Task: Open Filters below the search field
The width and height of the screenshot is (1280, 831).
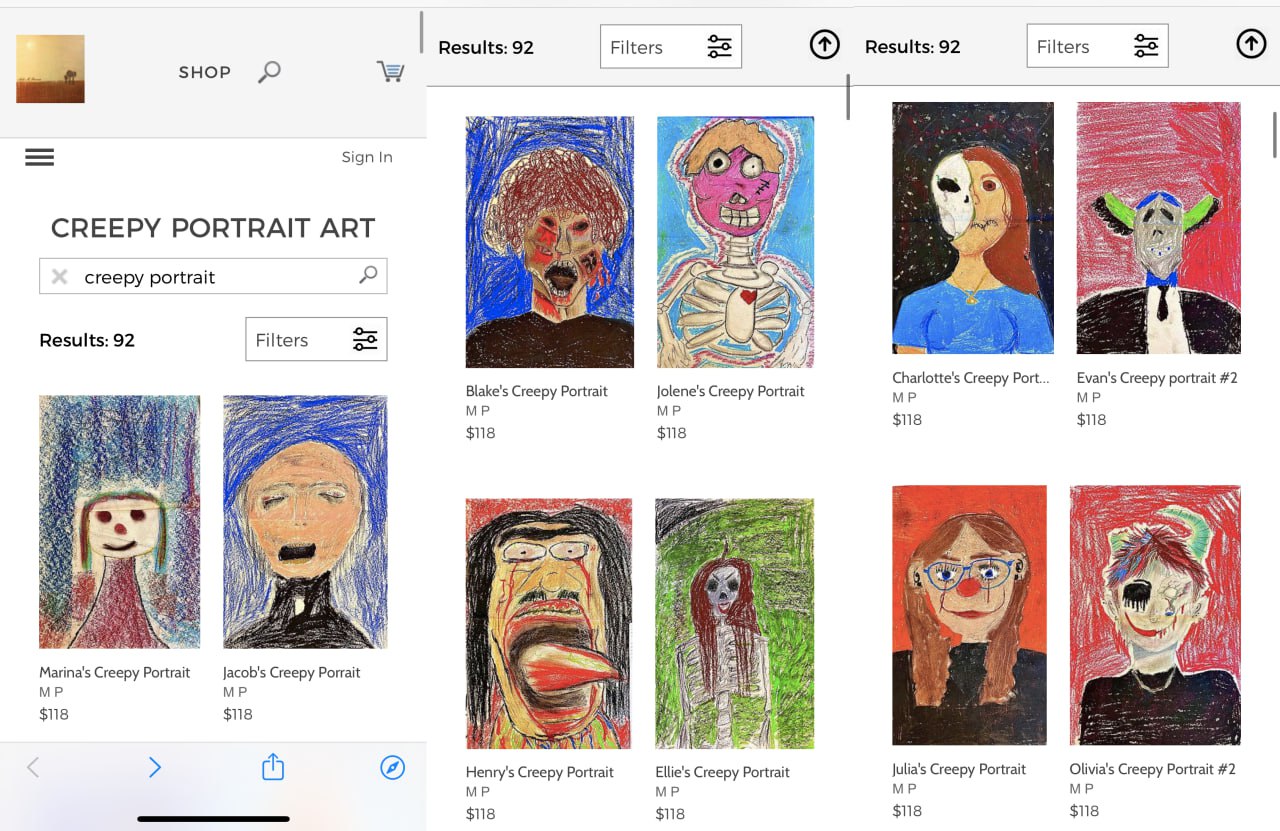Action: point(316,340)
